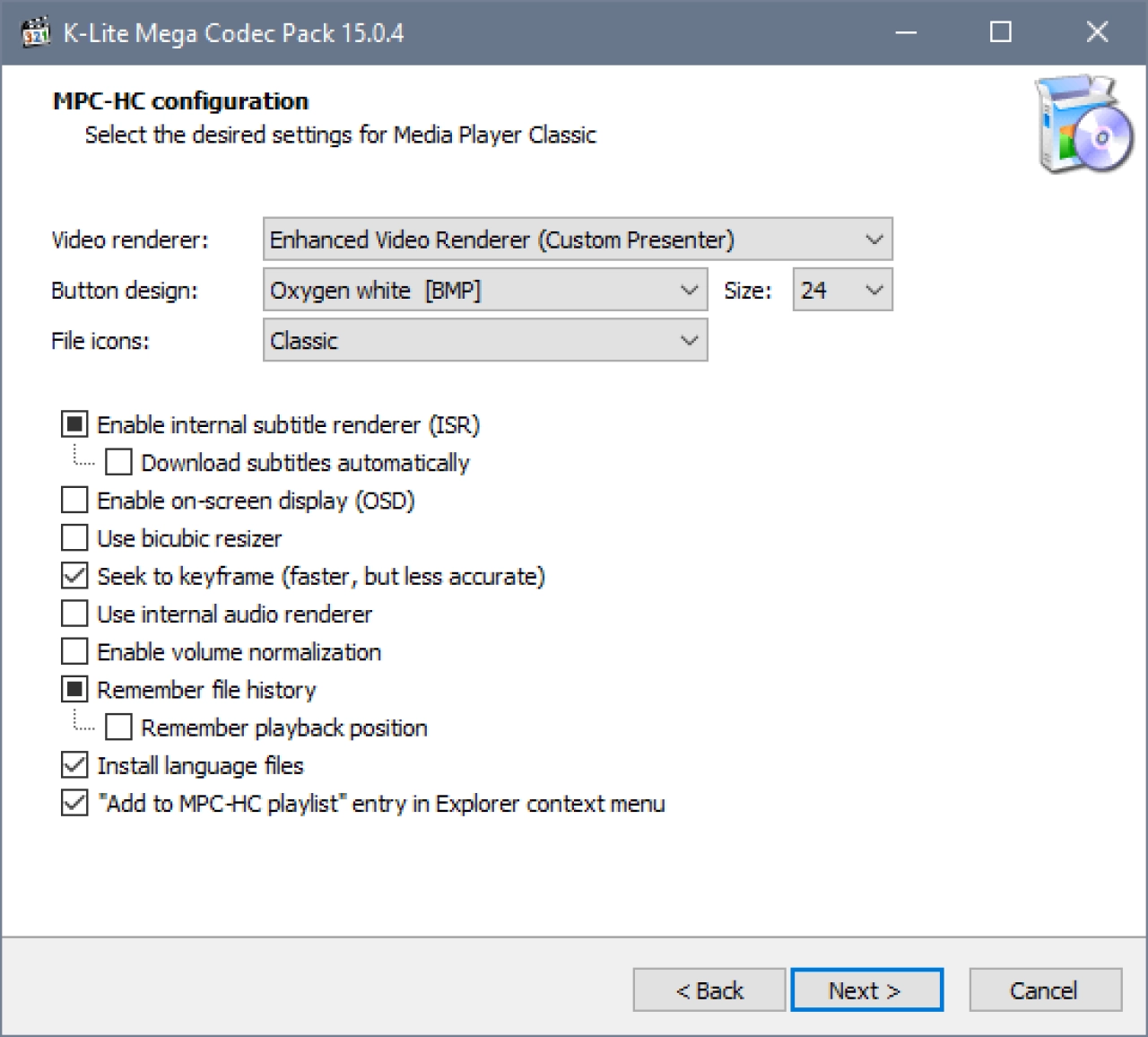This screenshot has width=1148, height=1037.
Task: Click 'Select the desired settings' subtitle text
Action: point(340,135)
